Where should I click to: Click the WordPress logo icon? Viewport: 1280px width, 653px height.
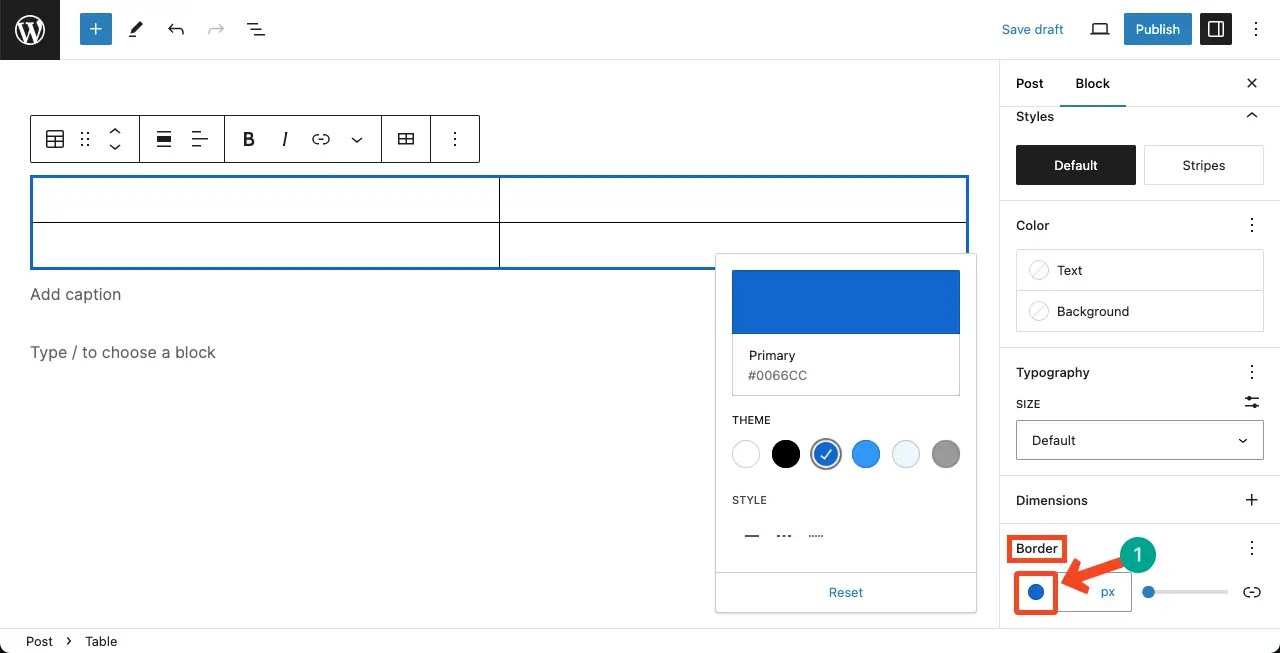coord(29,29)
